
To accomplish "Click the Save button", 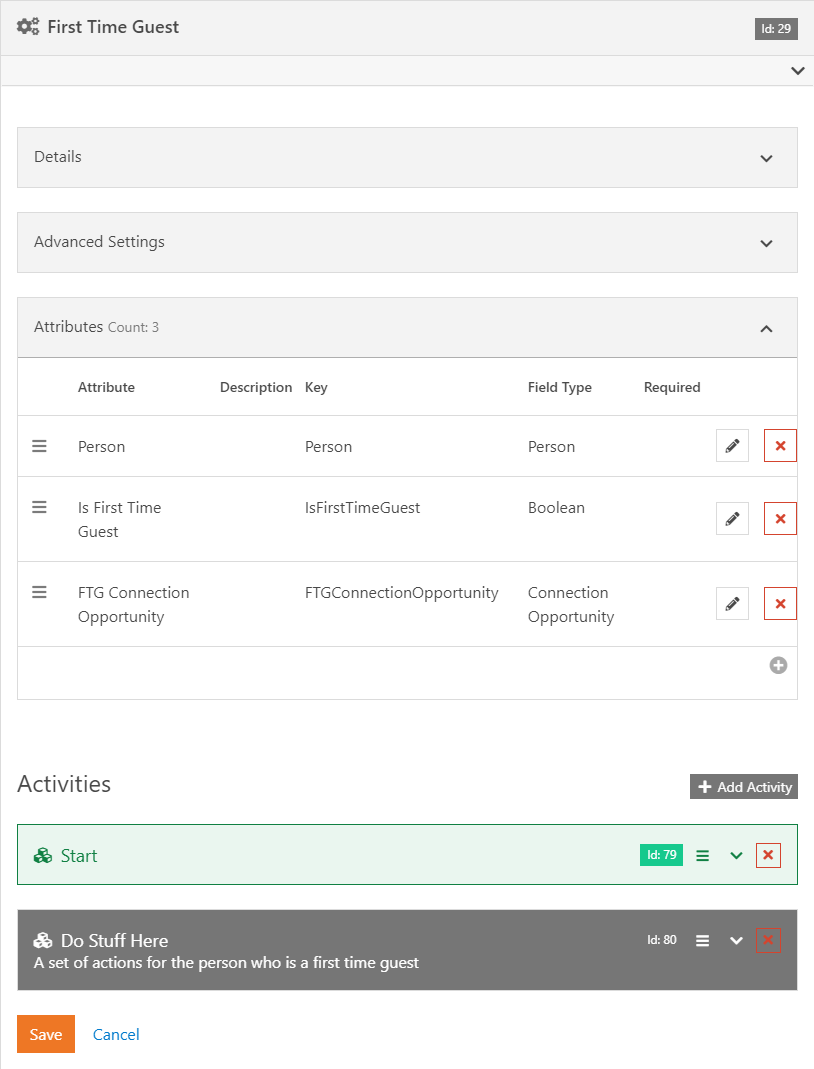I will click(46, 1034).
